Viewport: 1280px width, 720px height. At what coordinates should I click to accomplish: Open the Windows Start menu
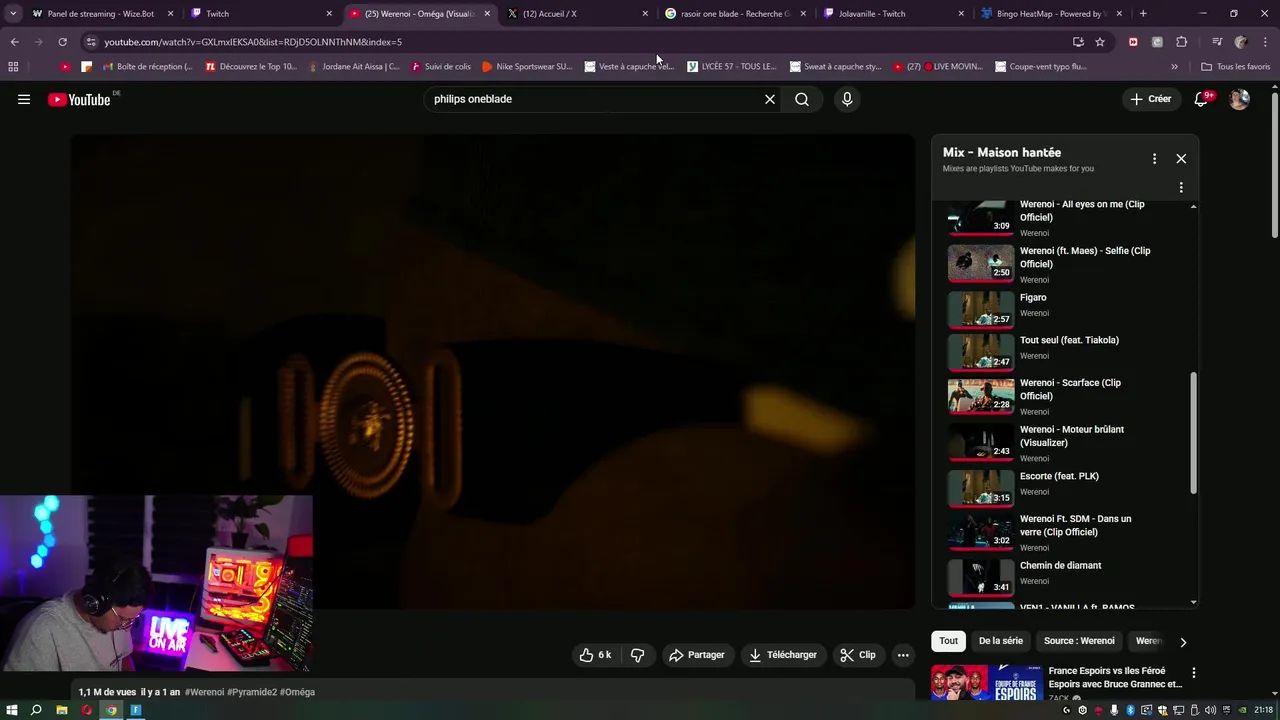pos(12,710)
